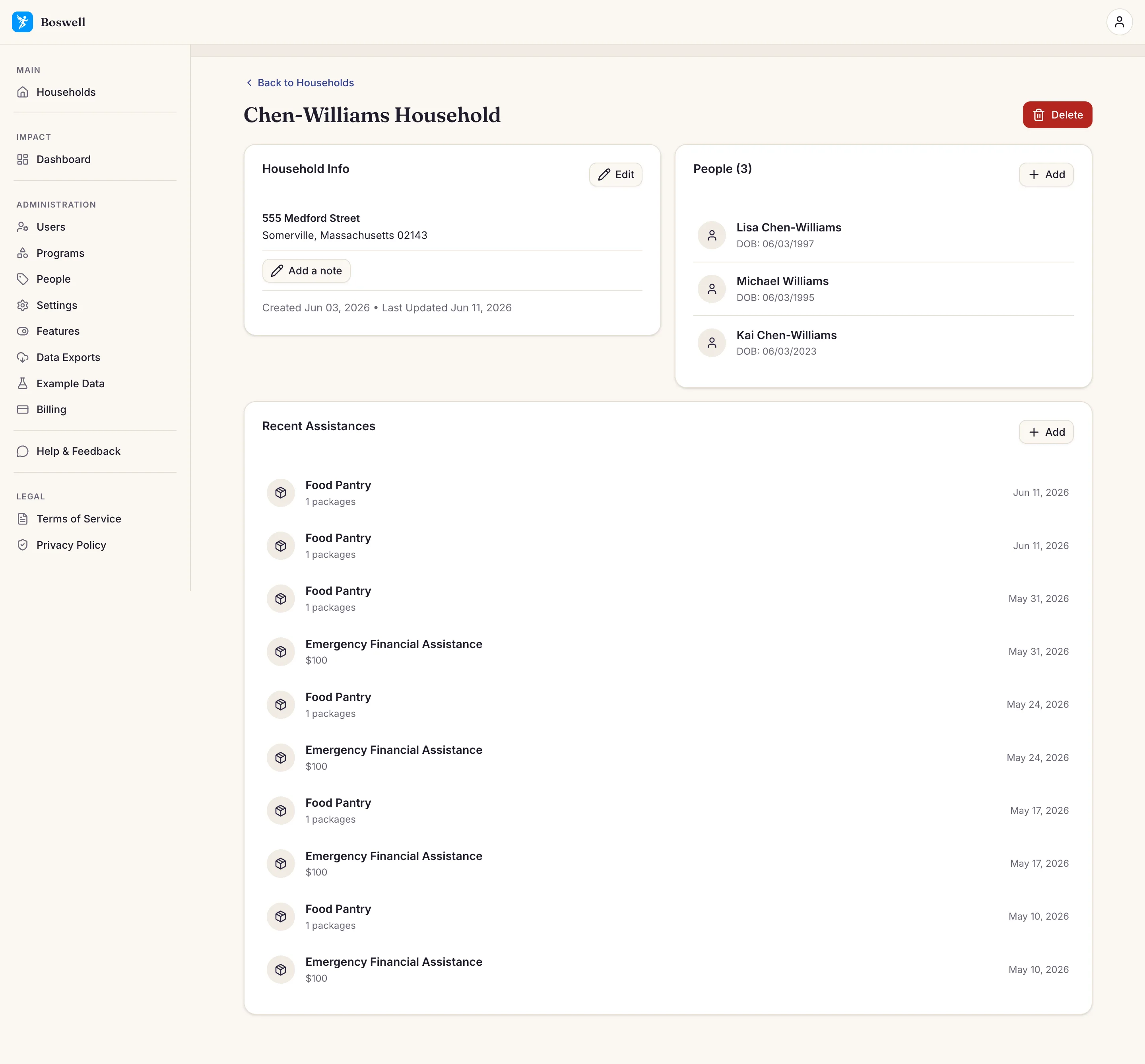Click package icon of May 31 Emergency Financial Assistance
The image size is (1145, 1064).
280,652
